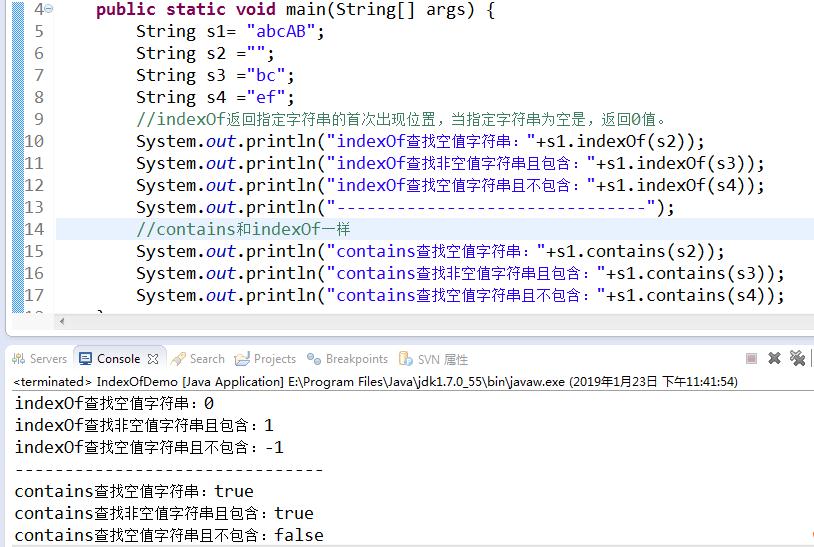Click the Projects folder icon

coord(241,359)
